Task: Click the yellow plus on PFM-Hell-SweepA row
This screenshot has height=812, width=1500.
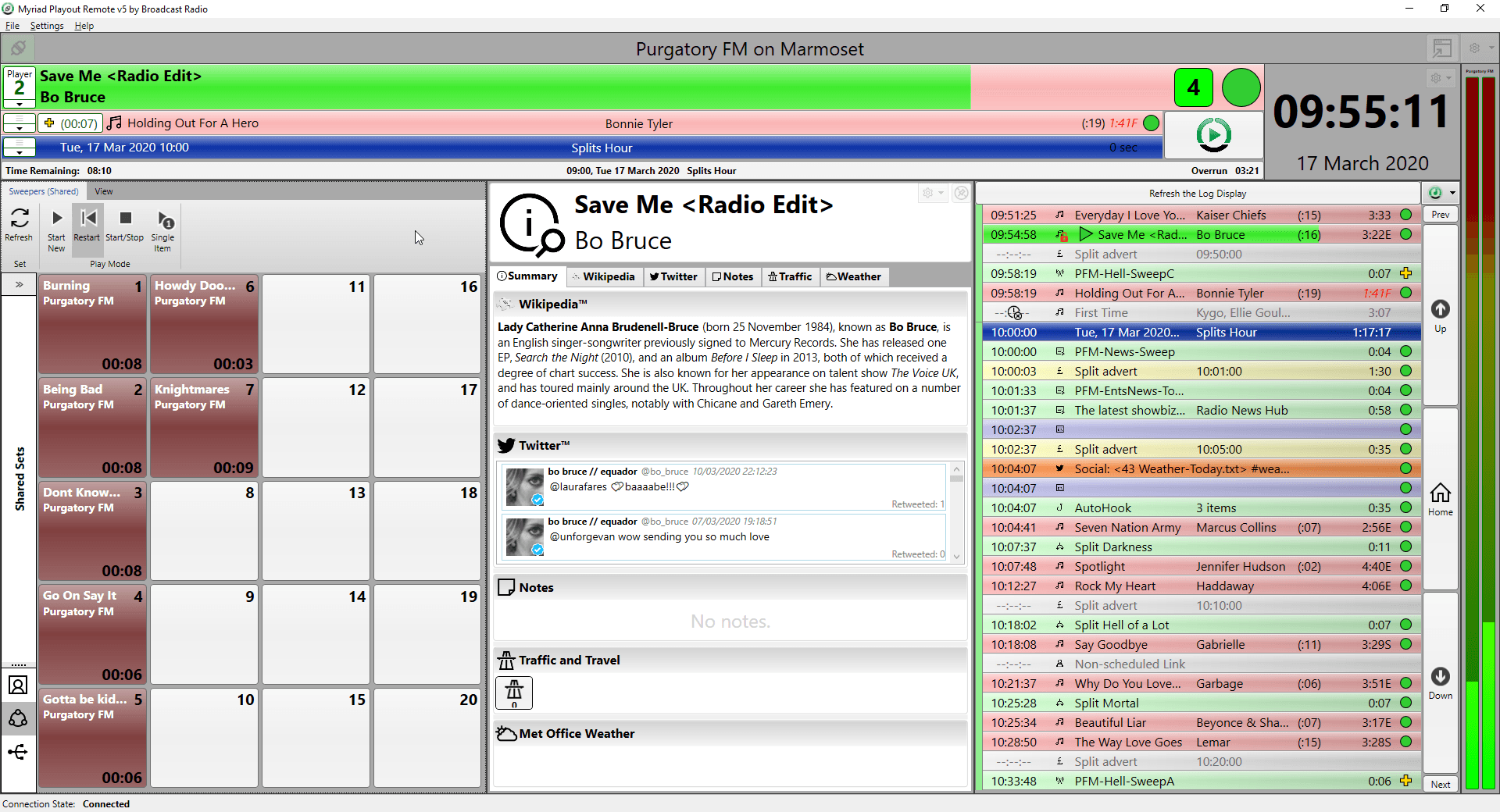Action: pyautogui.click(x=1406, y=781)
